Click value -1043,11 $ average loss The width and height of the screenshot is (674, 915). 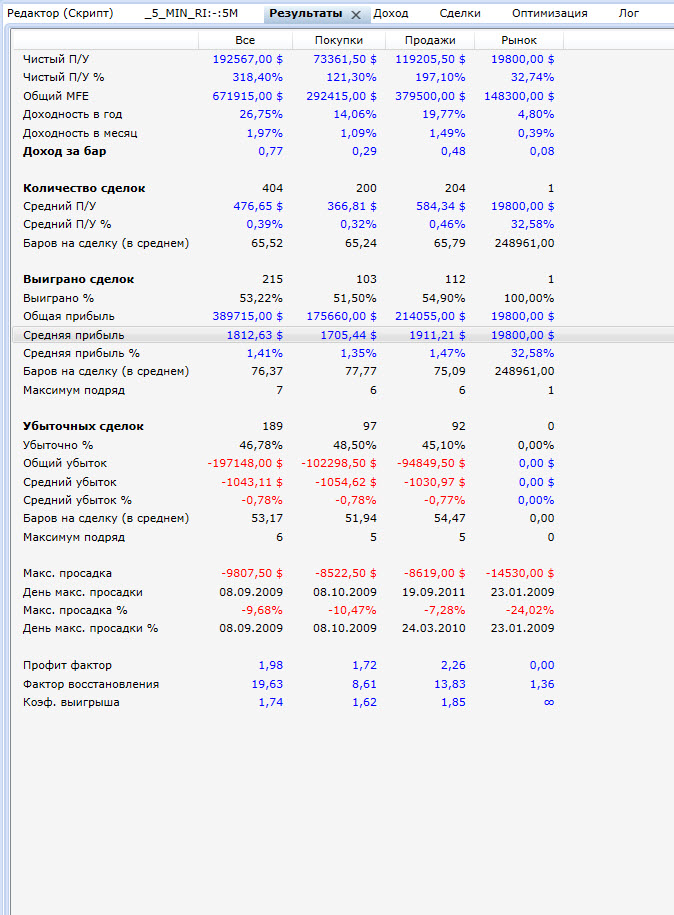pos(252,482)
